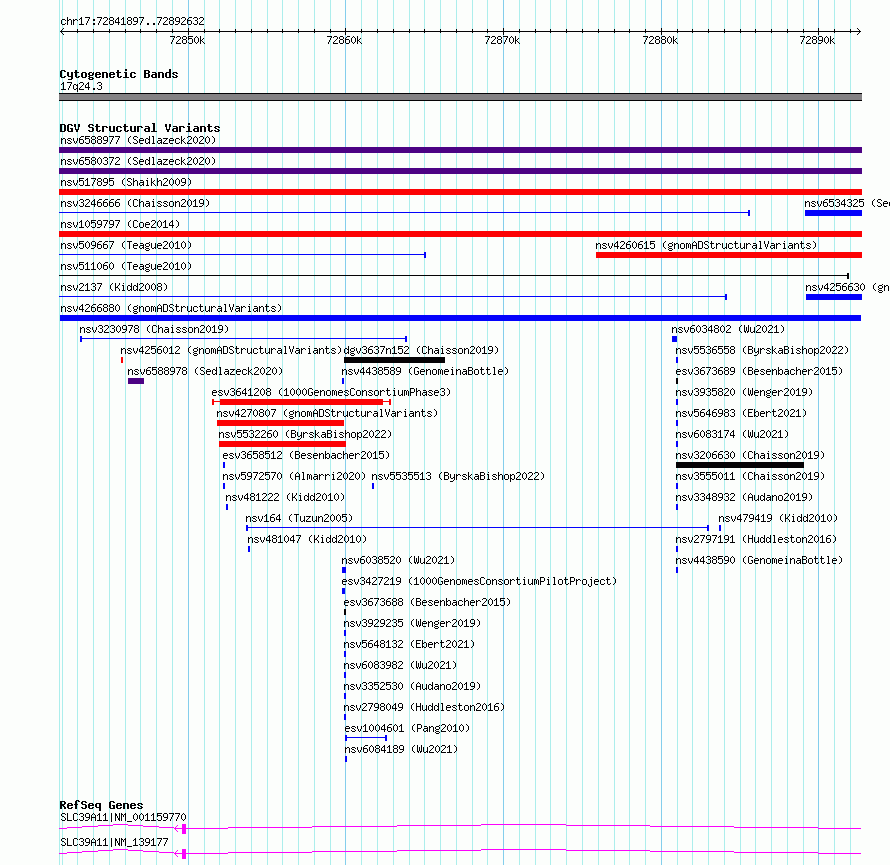The width and height of the screenshot is (890, 865).
Task: Click nsv6084189 (Wu2021) label
Action: coord(401,749)
